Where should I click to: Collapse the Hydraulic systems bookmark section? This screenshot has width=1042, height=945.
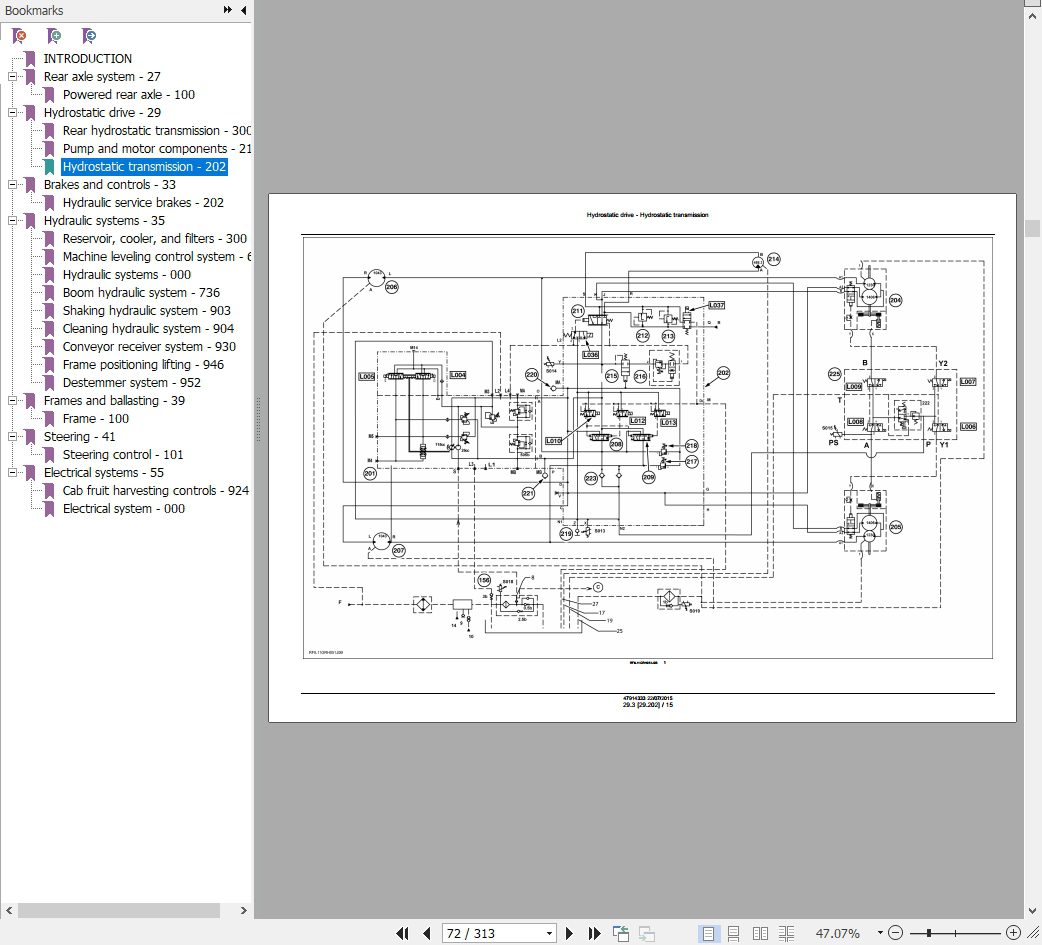click(x=14, y=221)
